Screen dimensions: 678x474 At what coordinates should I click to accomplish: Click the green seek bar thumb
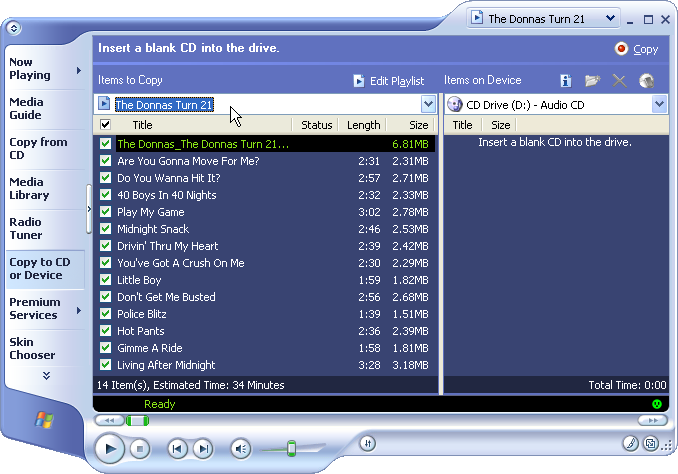pos(138,420)
